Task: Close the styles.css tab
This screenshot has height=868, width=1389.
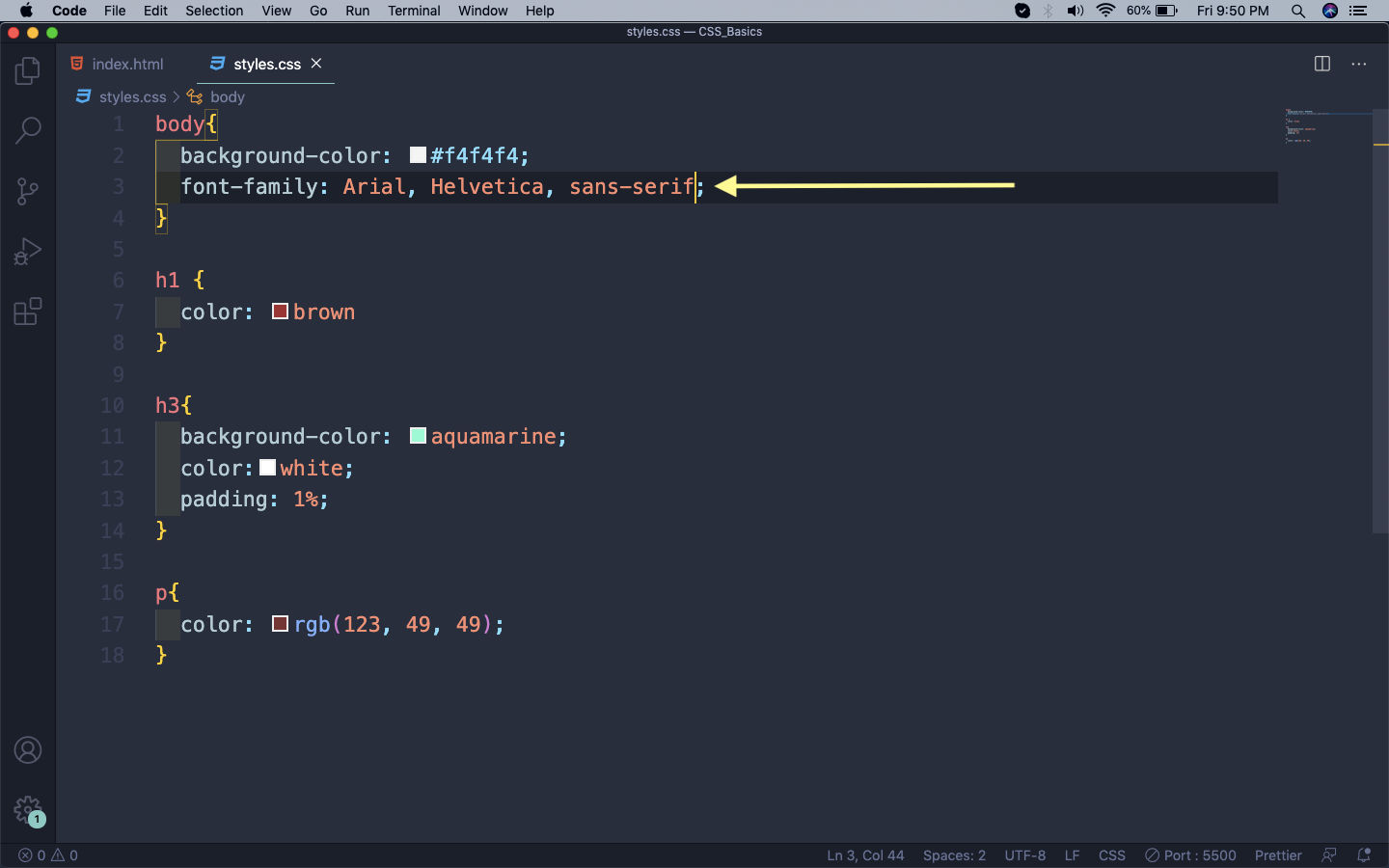Action: click(x=316, y=64)
